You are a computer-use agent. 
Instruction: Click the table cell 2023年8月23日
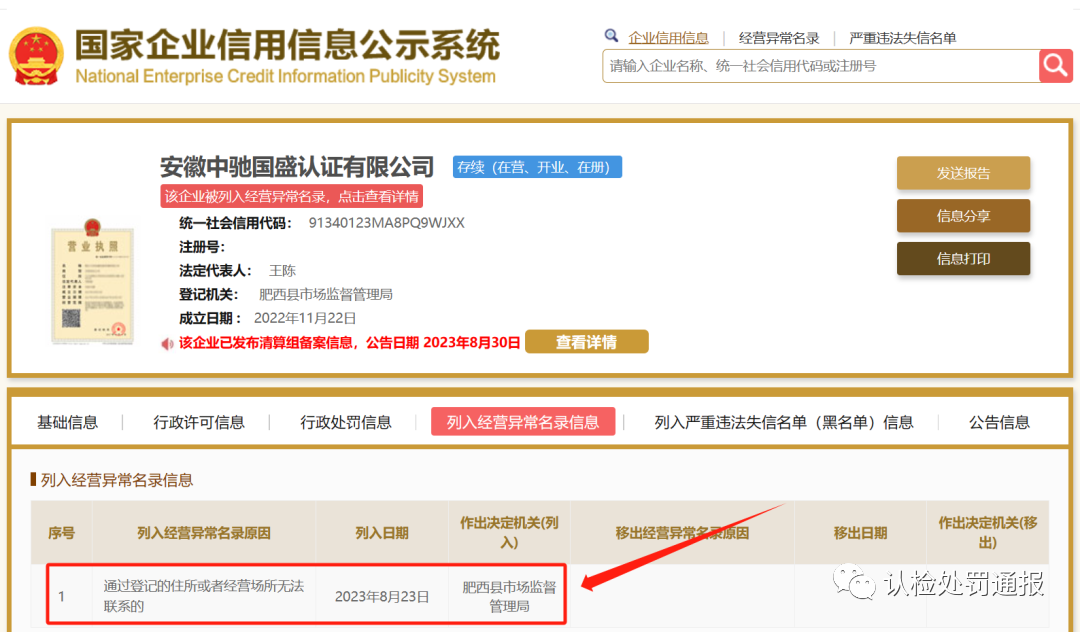[382, 596]
